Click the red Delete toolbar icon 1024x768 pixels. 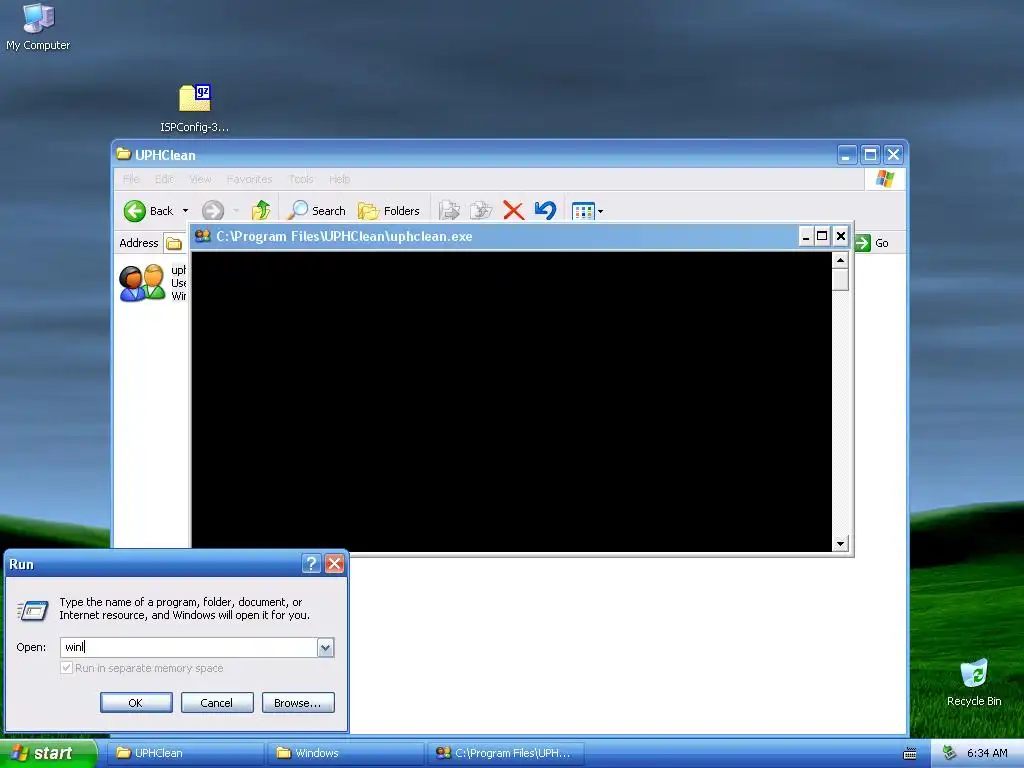(x=513, y=210)
